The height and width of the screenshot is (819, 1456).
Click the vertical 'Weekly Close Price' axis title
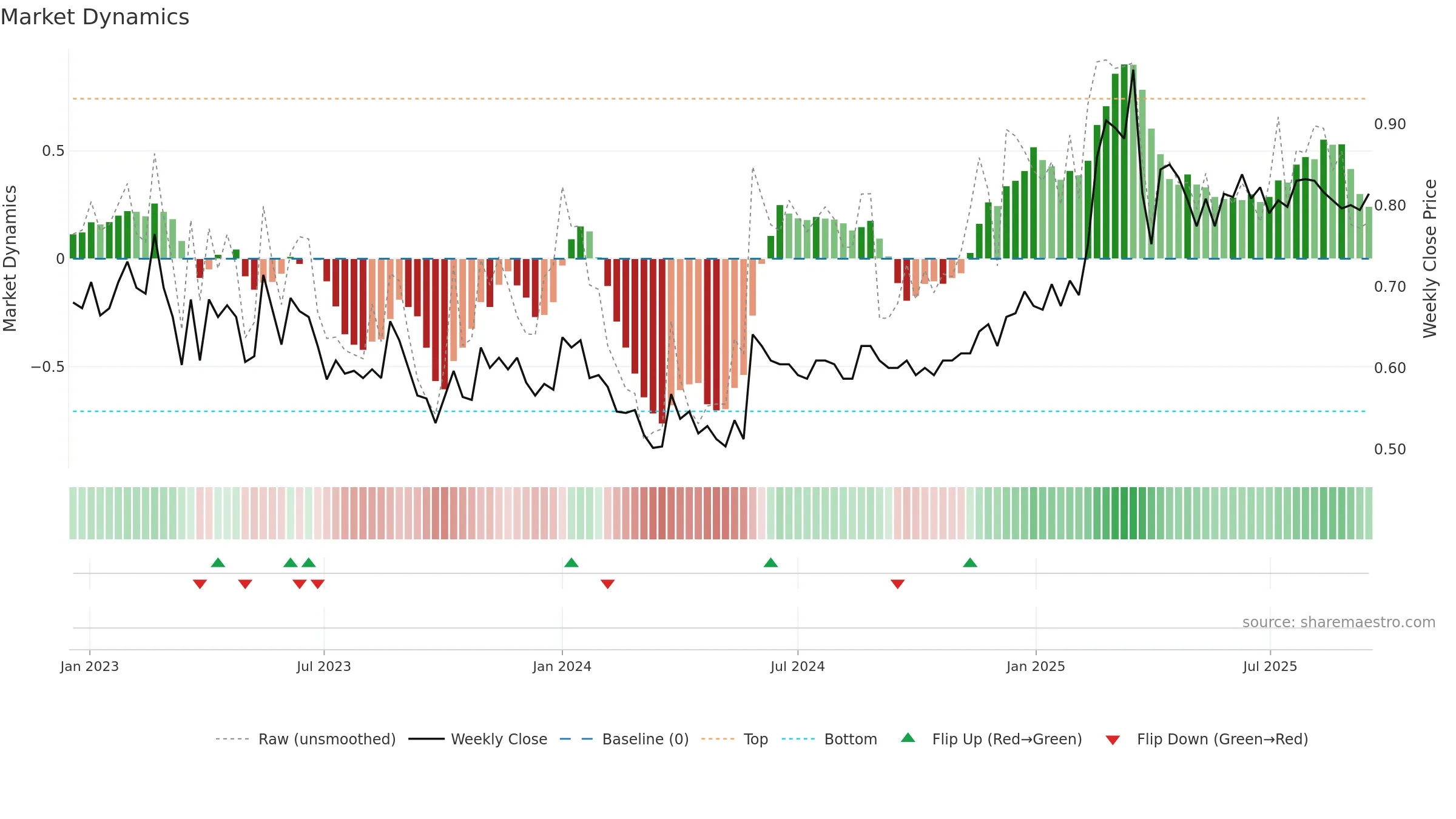pyautogui.click(x=1430, y=258)
